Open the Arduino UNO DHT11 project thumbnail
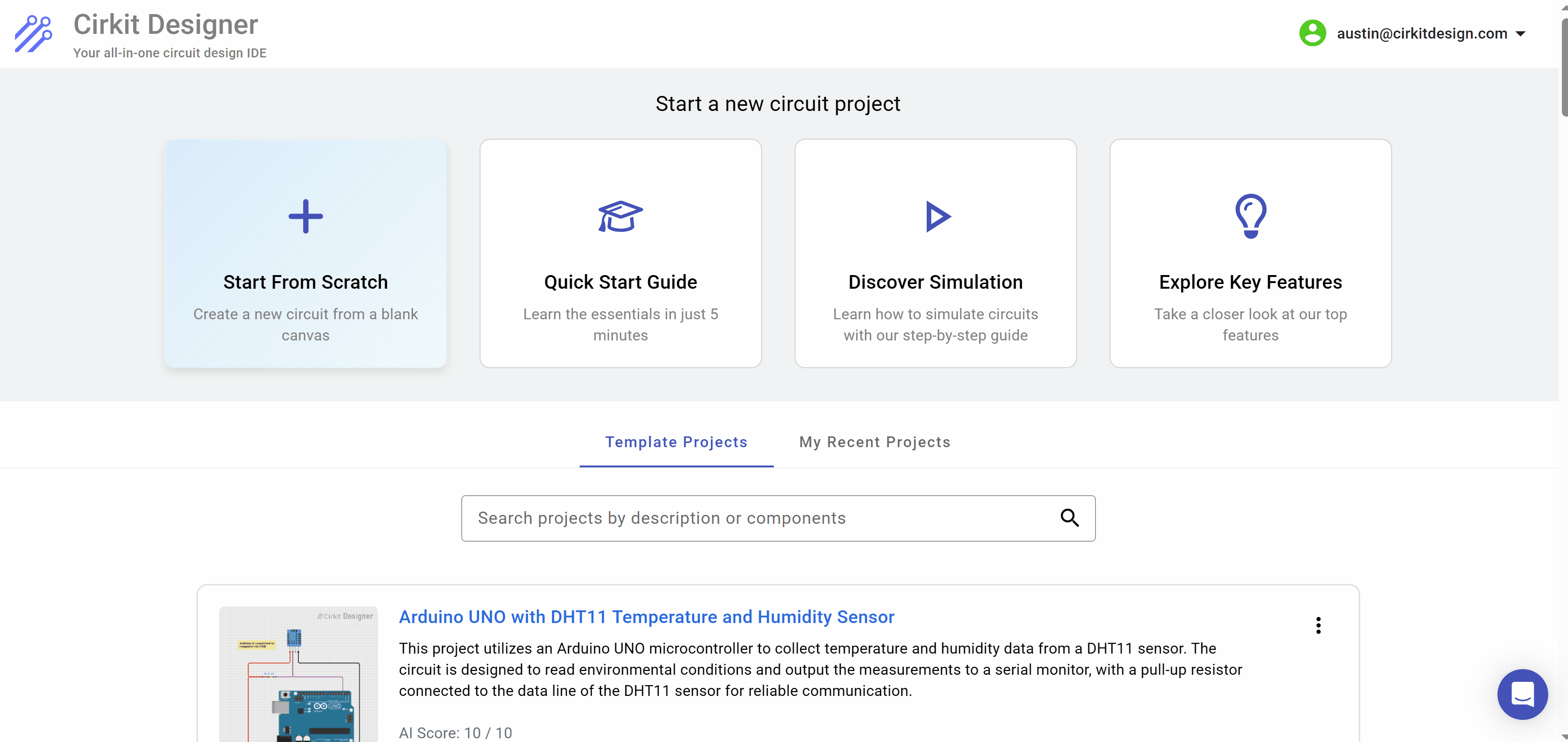 [x=298, y=674]
